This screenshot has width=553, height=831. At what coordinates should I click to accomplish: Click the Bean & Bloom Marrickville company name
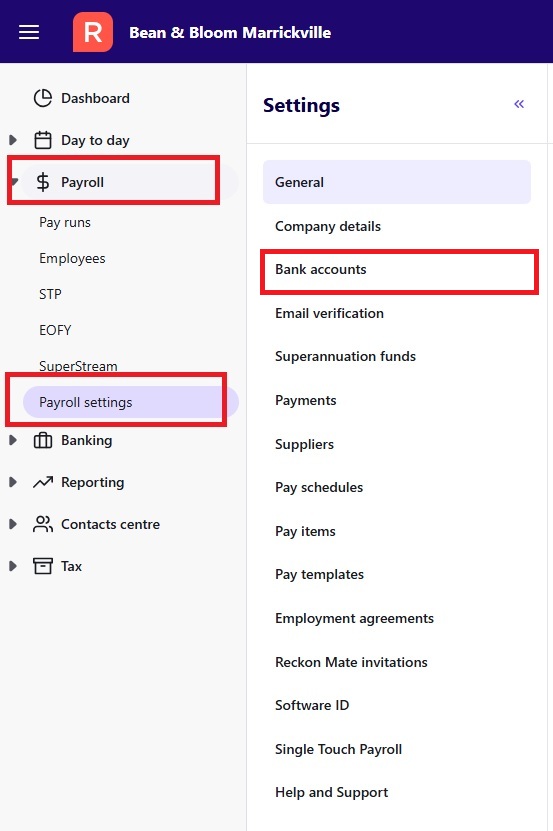230,33
